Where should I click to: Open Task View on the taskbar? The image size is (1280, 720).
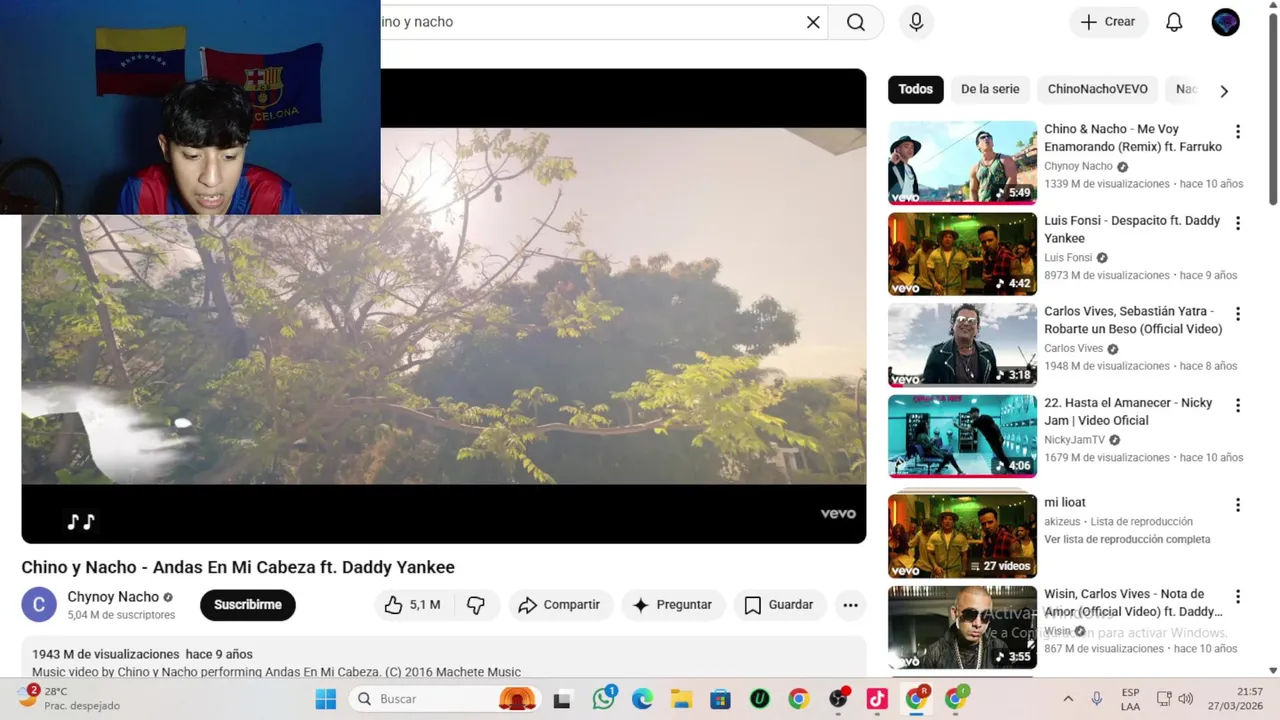pos(562,699)
